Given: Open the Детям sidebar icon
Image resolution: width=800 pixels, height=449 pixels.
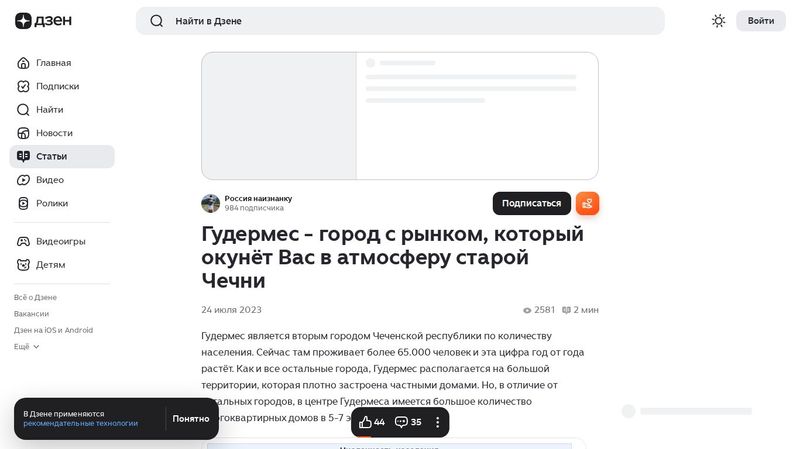Looking at the screenshot, I should pos(24,265).
